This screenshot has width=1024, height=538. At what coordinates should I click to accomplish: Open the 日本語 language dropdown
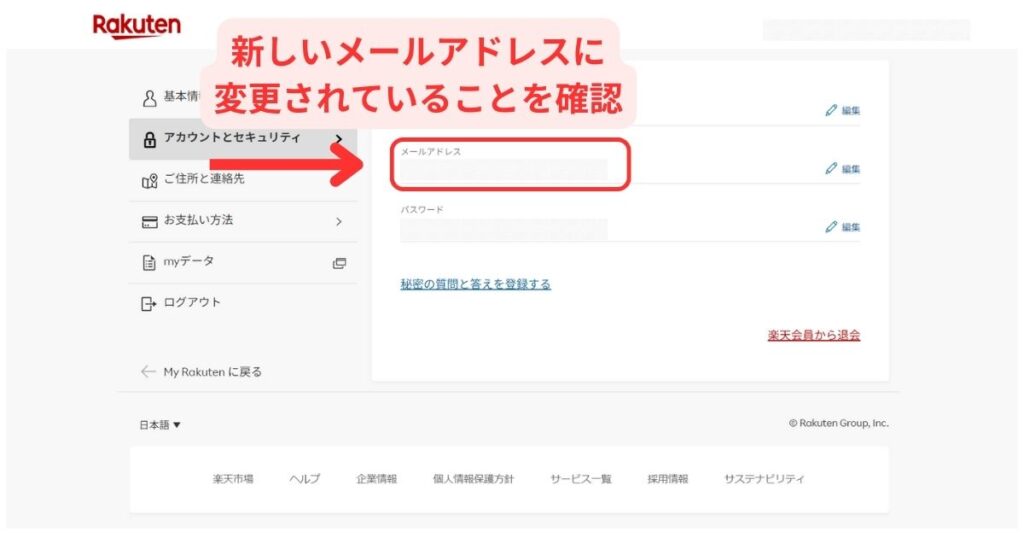click(160, 425)
